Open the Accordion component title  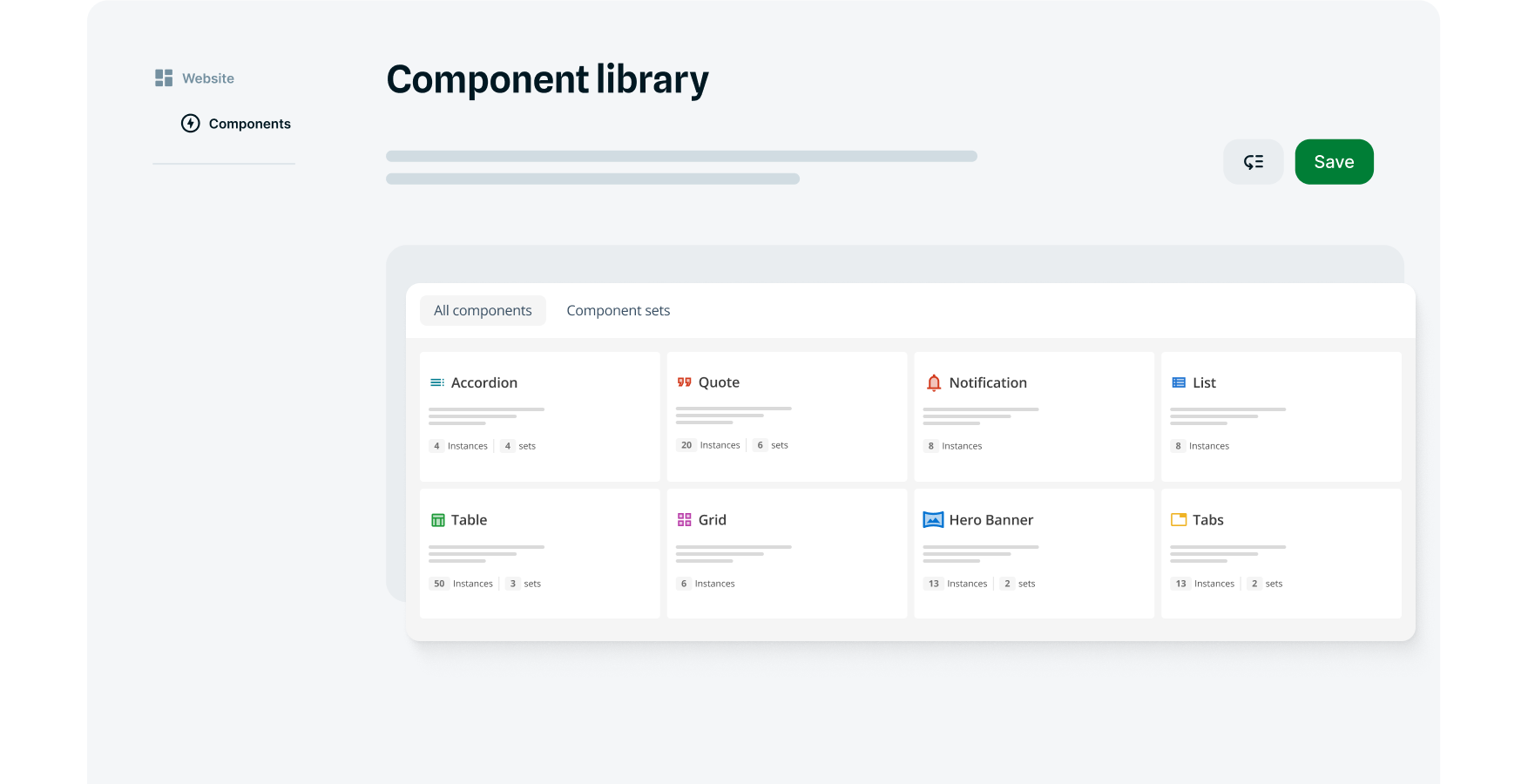484,382
